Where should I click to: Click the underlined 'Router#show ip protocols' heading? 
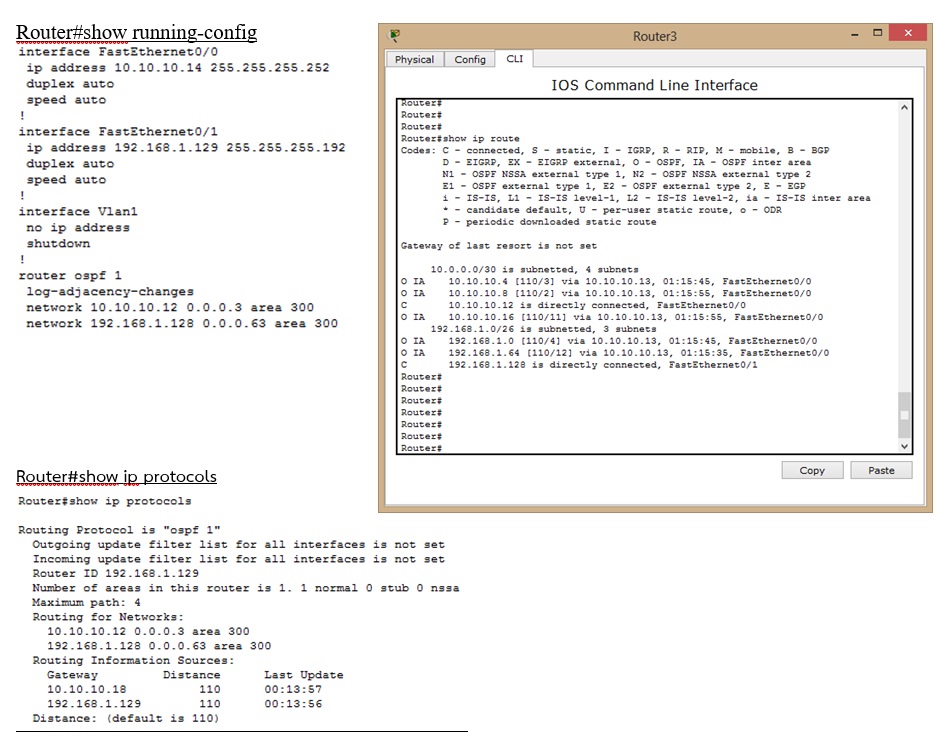(116, 476)
